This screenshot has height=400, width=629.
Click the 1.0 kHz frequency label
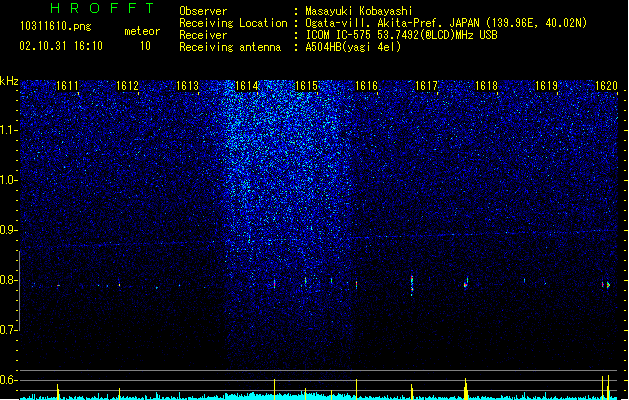(9, 180)
